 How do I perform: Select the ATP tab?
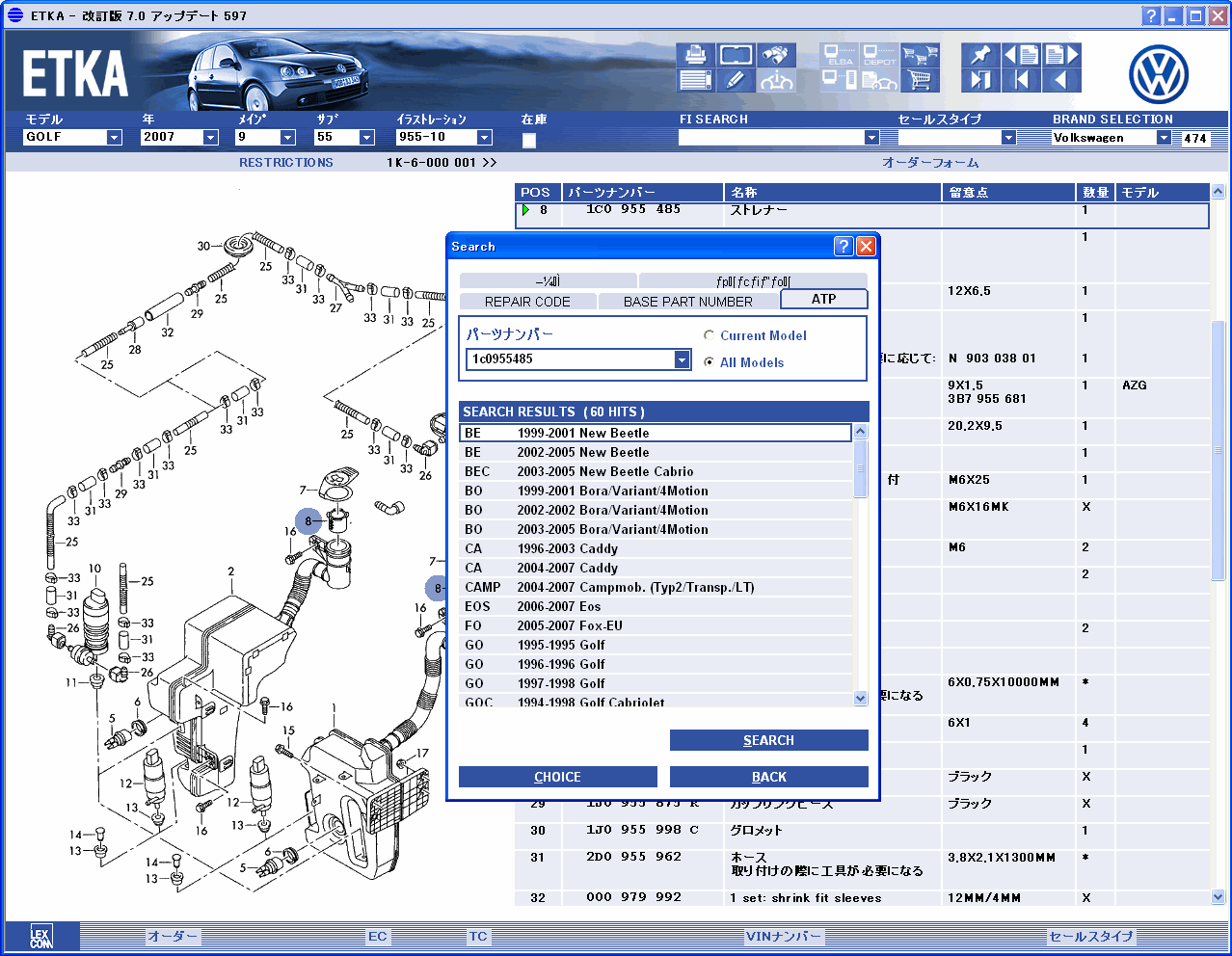coord(824,299)
